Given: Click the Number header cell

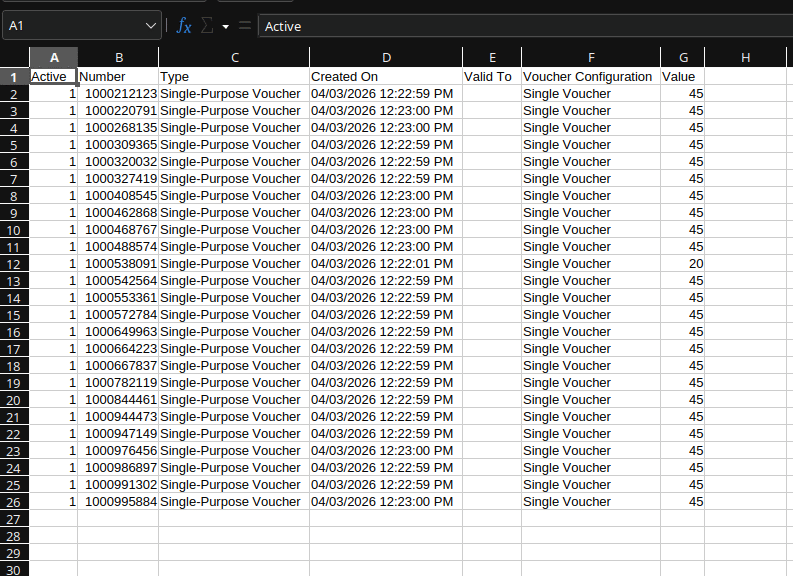Looking at the screenshot, I should (118, 76).
